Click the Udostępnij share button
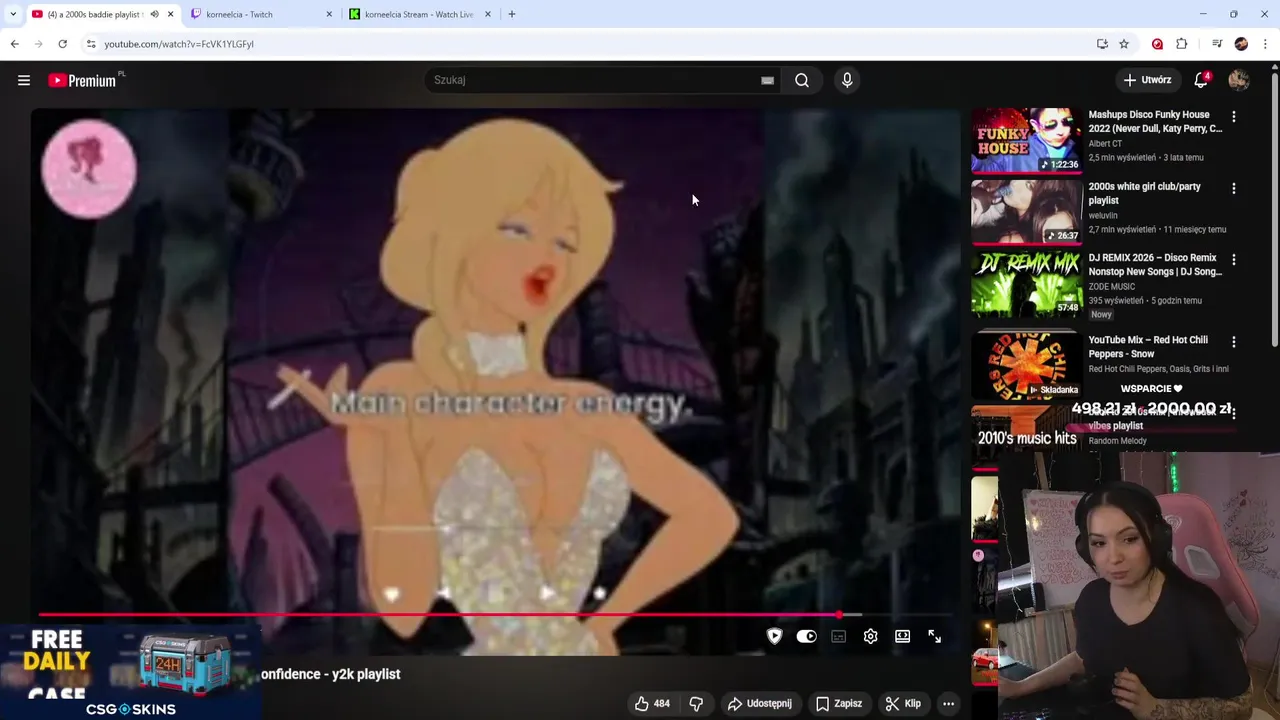 (760, 703)
